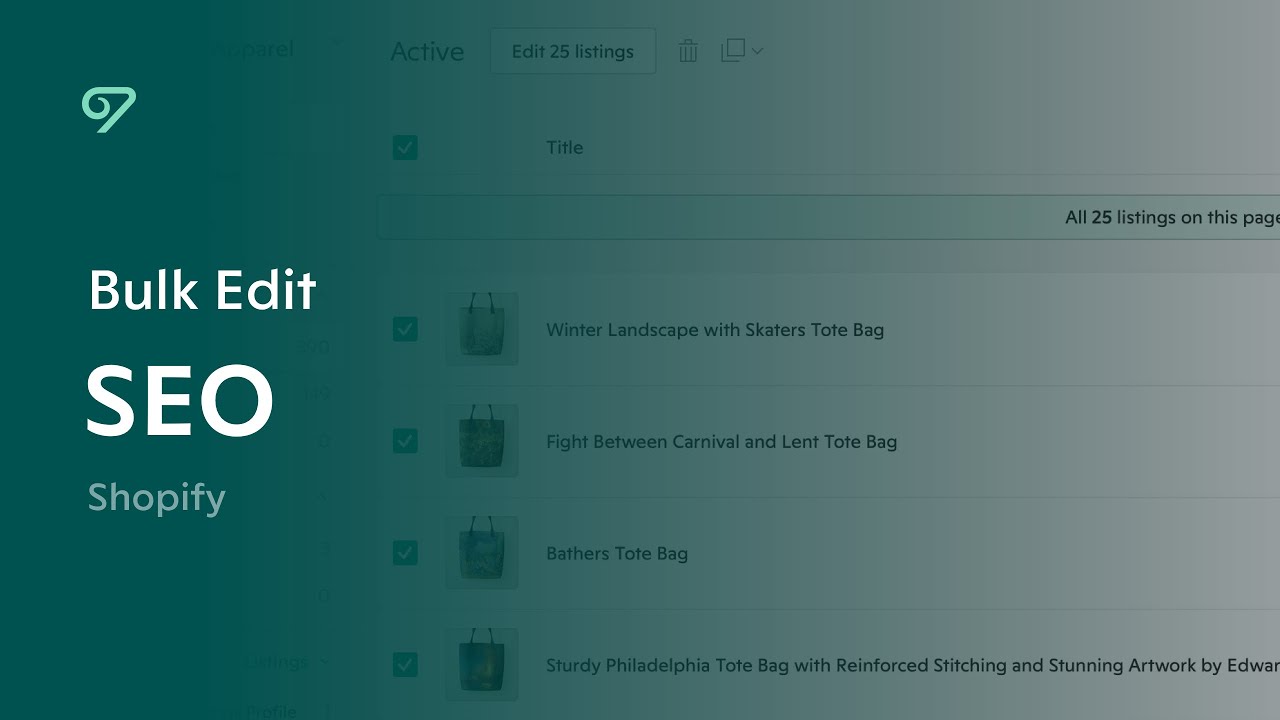Uncheck the Bathers Tote Bag checkbox
Screen dimensions: 1280x720
[x=405, y=553]
